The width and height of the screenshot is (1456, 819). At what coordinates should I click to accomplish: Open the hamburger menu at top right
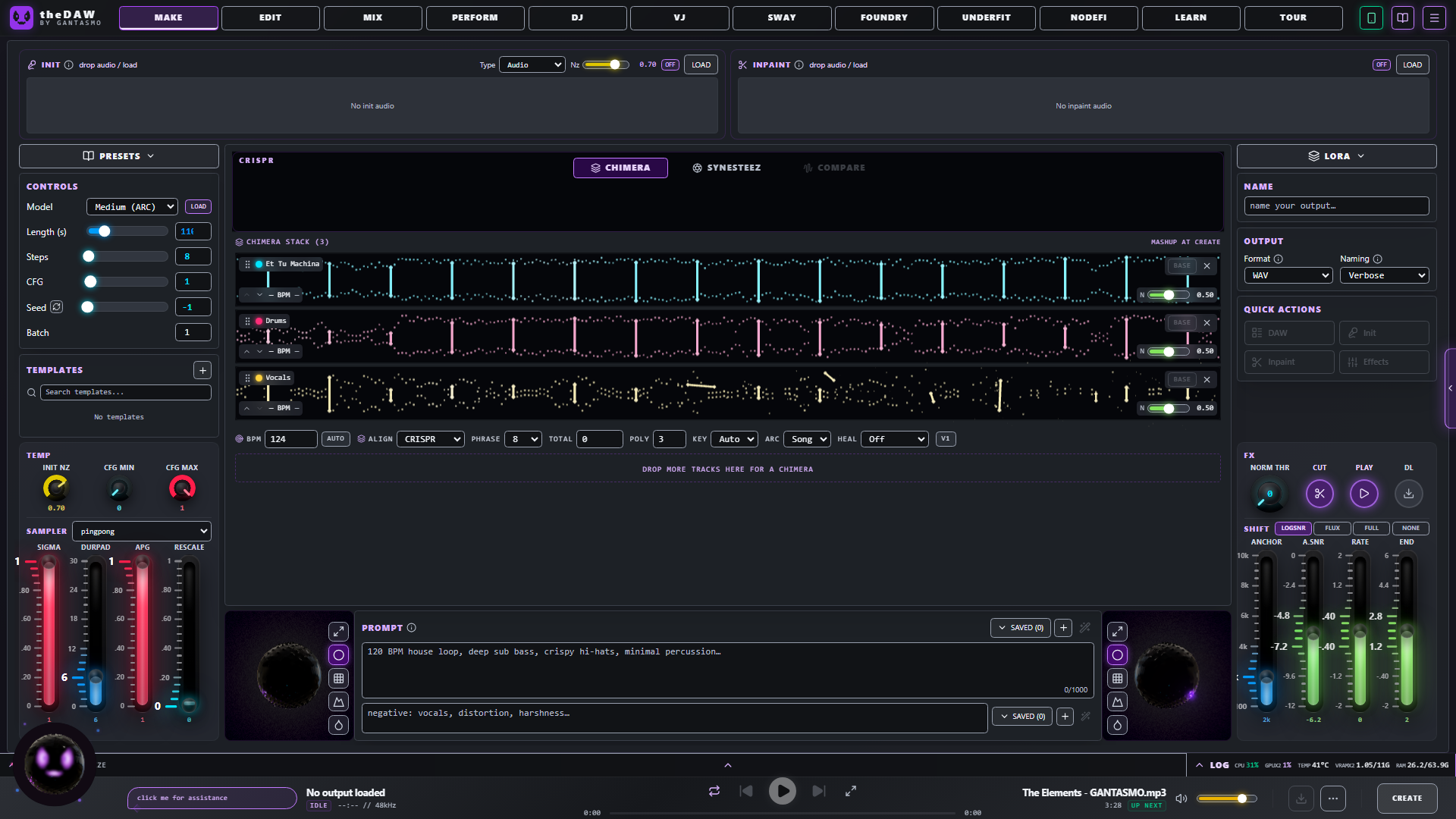(1434, 17)
